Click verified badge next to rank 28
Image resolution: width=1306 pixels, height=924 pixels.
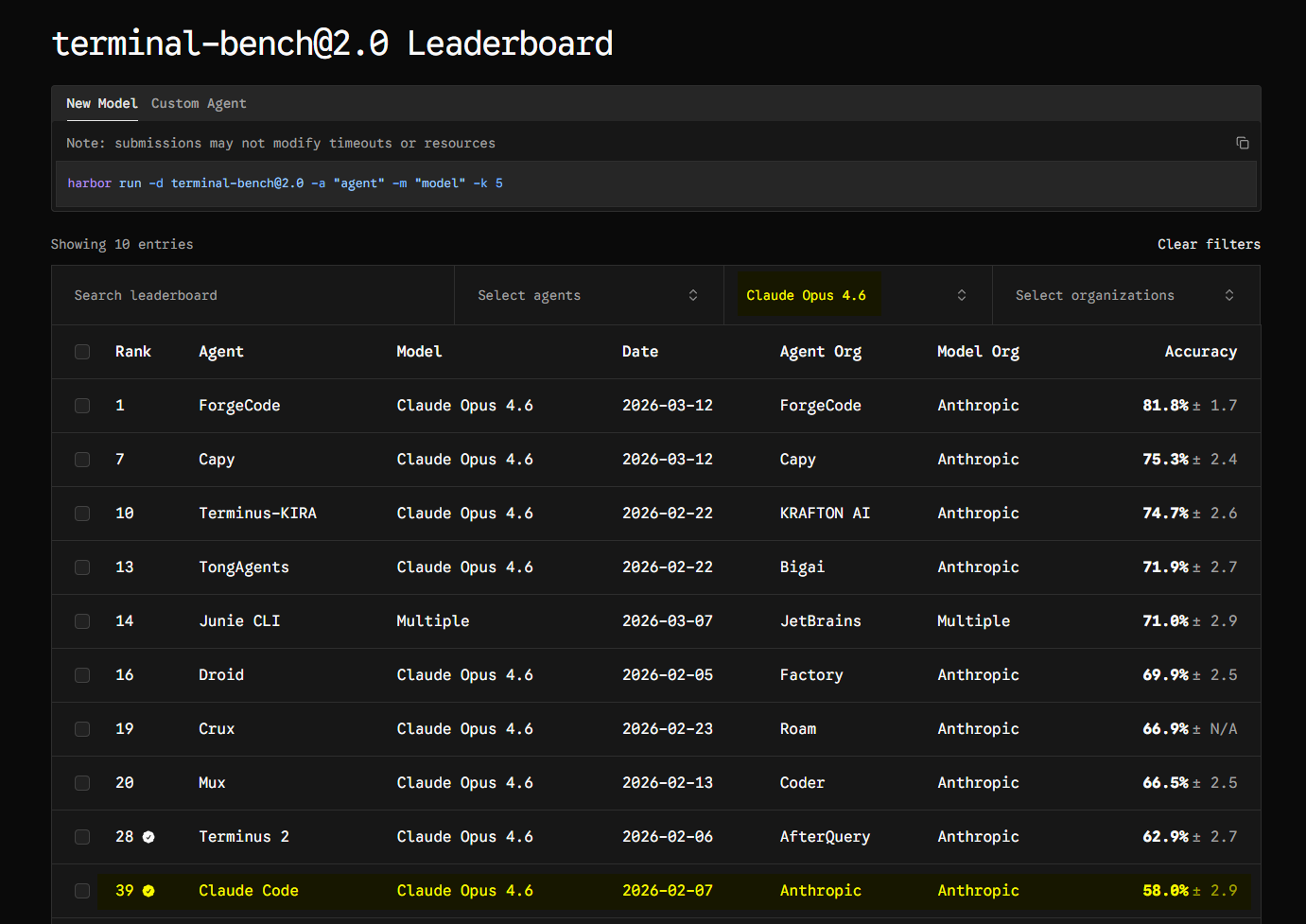coord(148,837)
